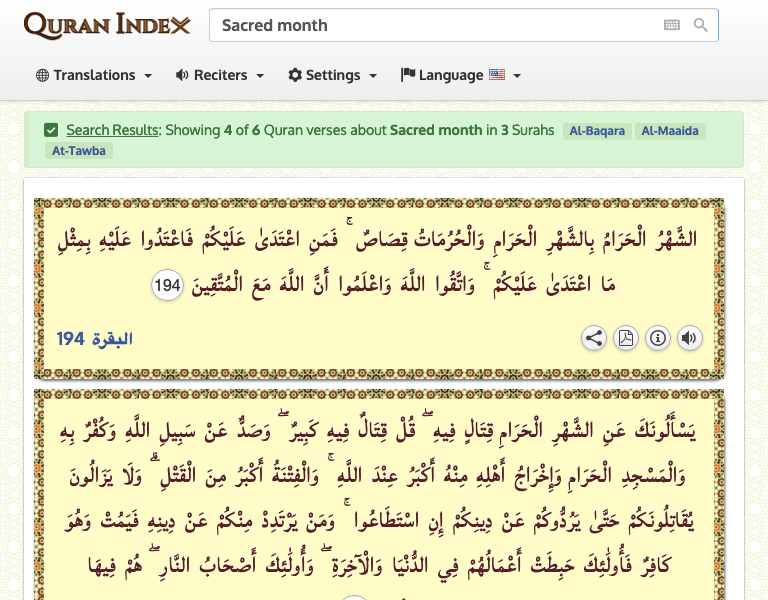Show info for verse 194
The height and width of the screenshot is (600, 768).
point(657,338)
